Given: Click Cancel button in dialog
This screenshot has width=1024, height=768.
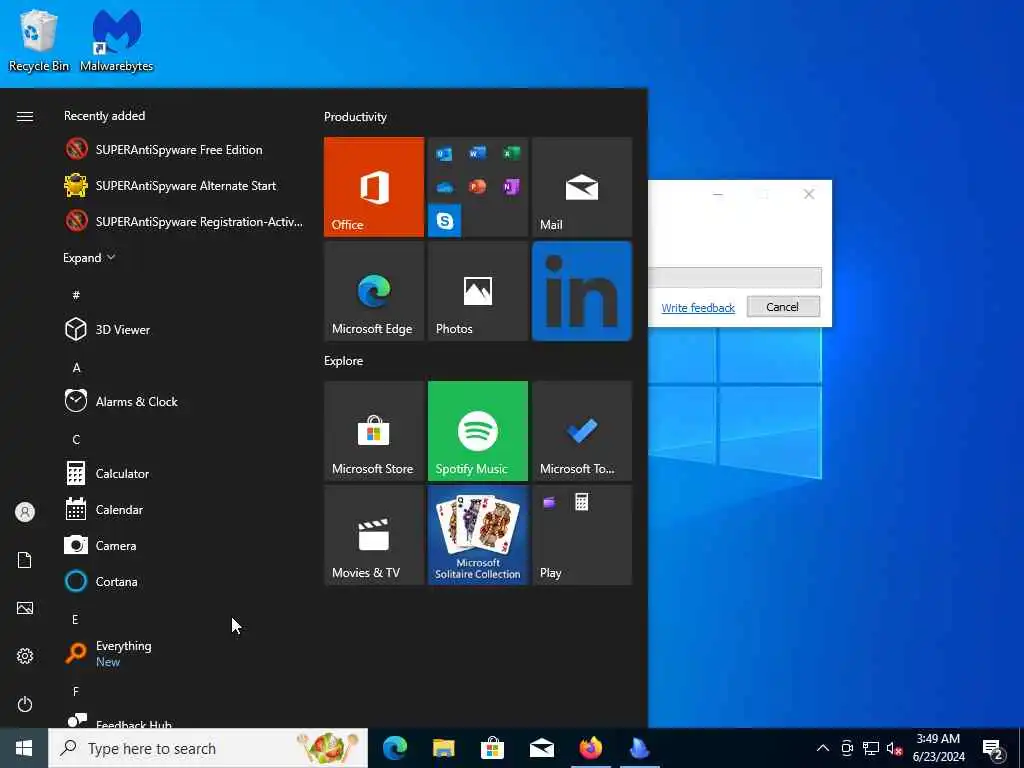Looking at the screenshot, I should pos(782,306).
